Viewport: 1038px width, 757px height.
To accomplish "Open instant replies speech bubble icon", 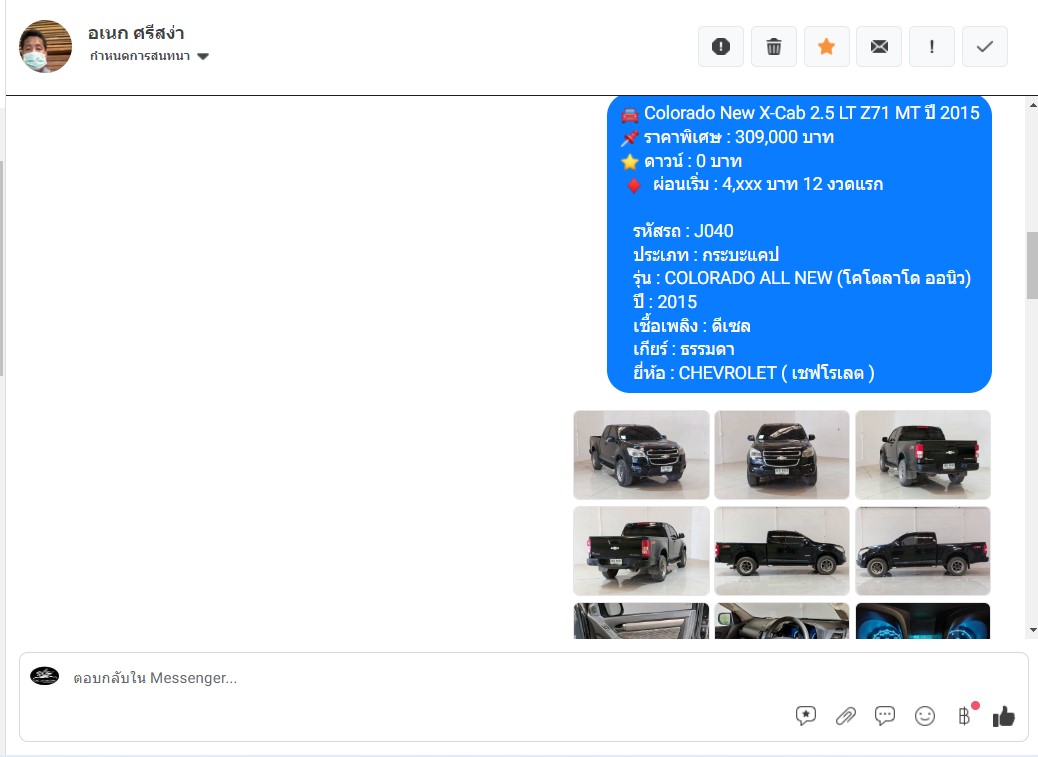I will coord(885,716).
